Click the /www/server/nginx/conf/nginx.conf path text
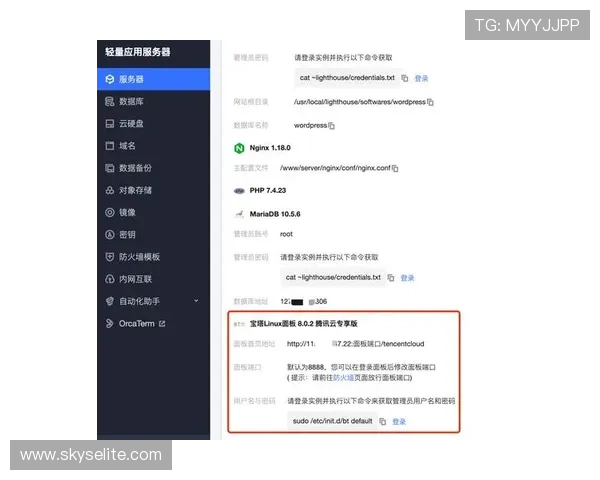 click(335, 168)
